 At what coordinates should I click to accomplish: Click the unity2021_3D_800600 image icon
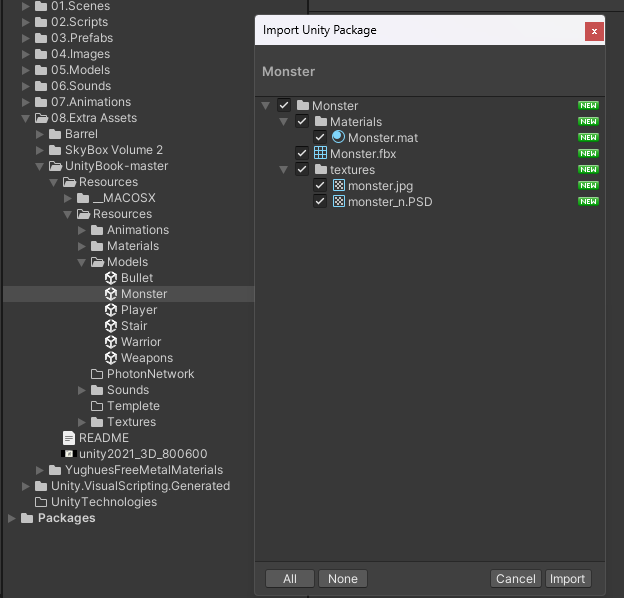(x=69, y=454)
